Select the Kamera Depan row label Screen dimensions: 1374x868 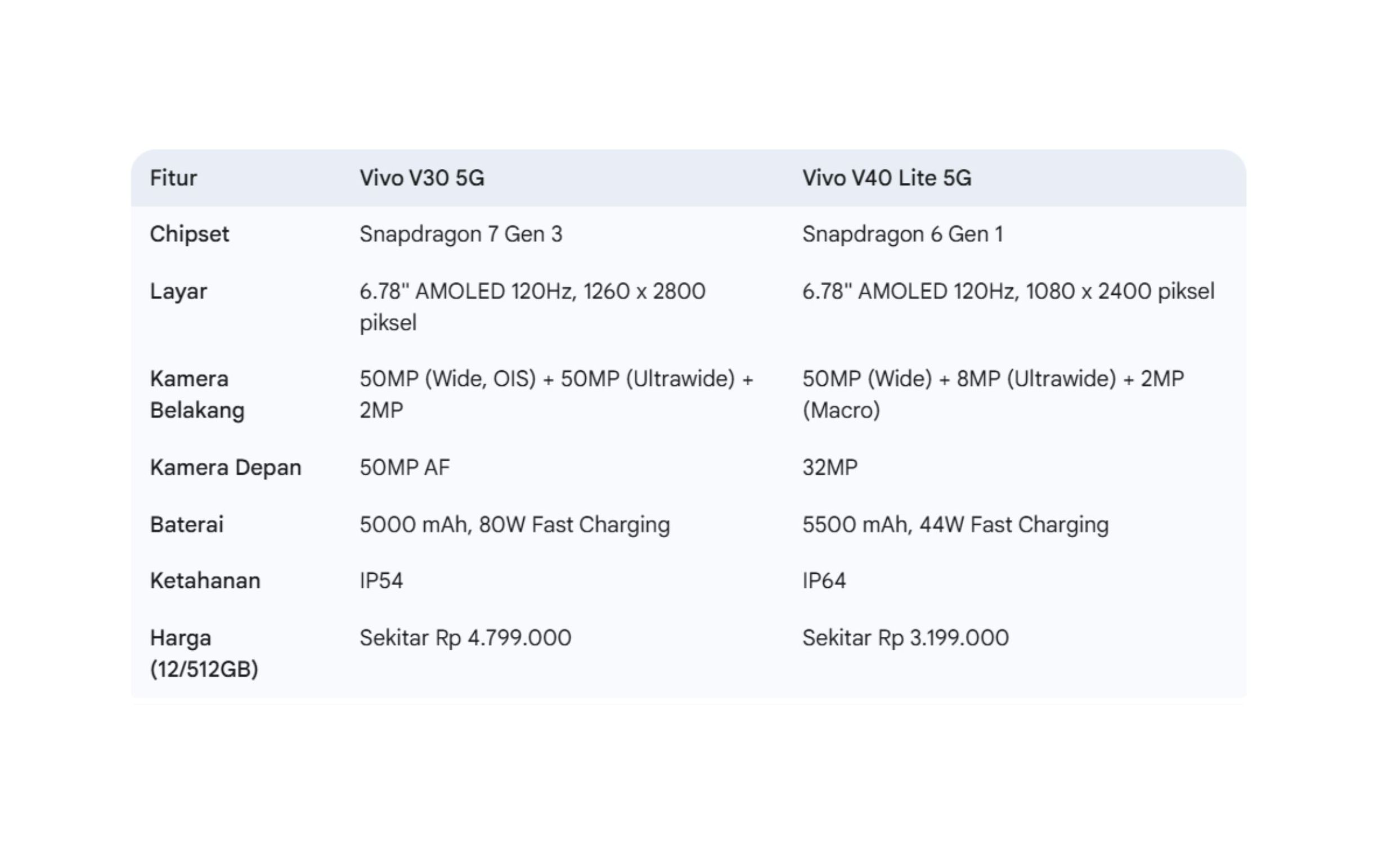click(x=226, y=467)
